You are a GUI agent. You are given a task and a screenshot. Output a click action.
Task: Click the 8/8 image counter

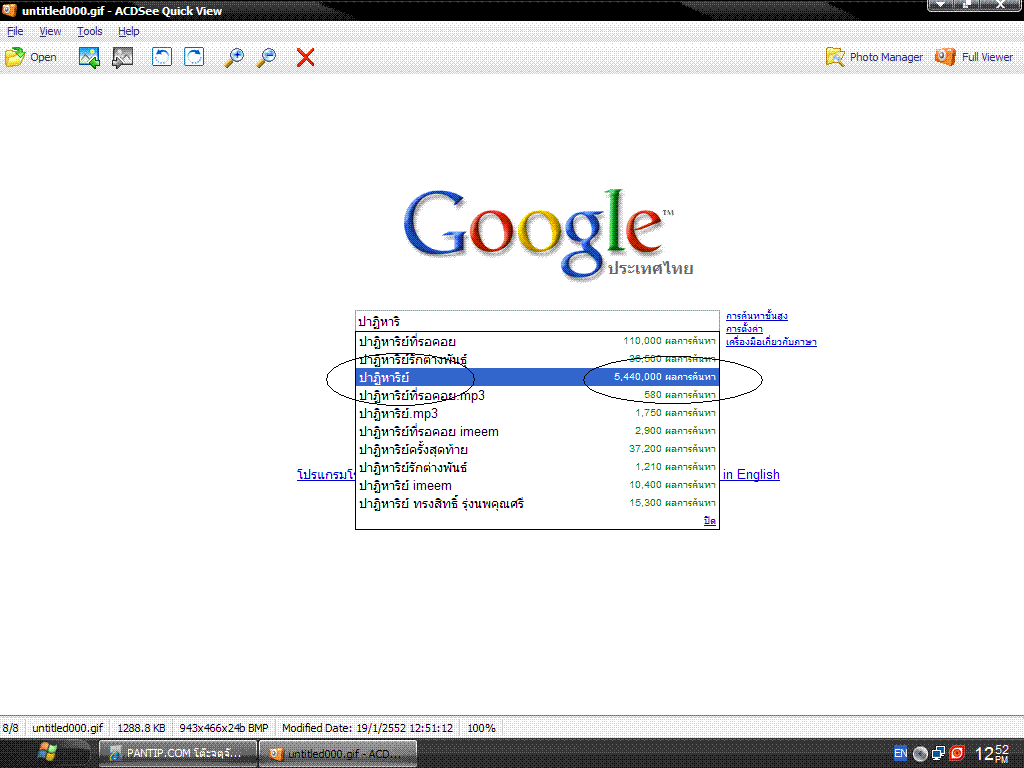click(x=10, y=728)
